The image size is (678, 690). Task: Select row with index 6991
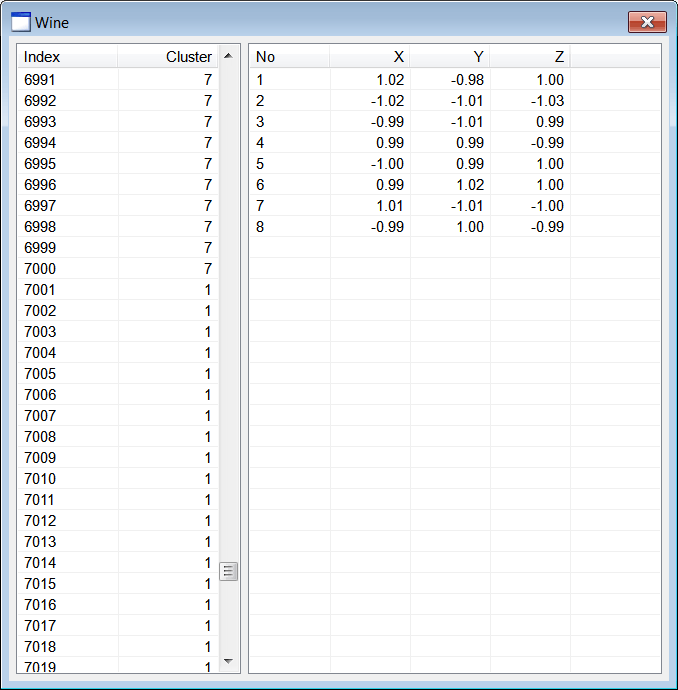[x=118, y=80]
